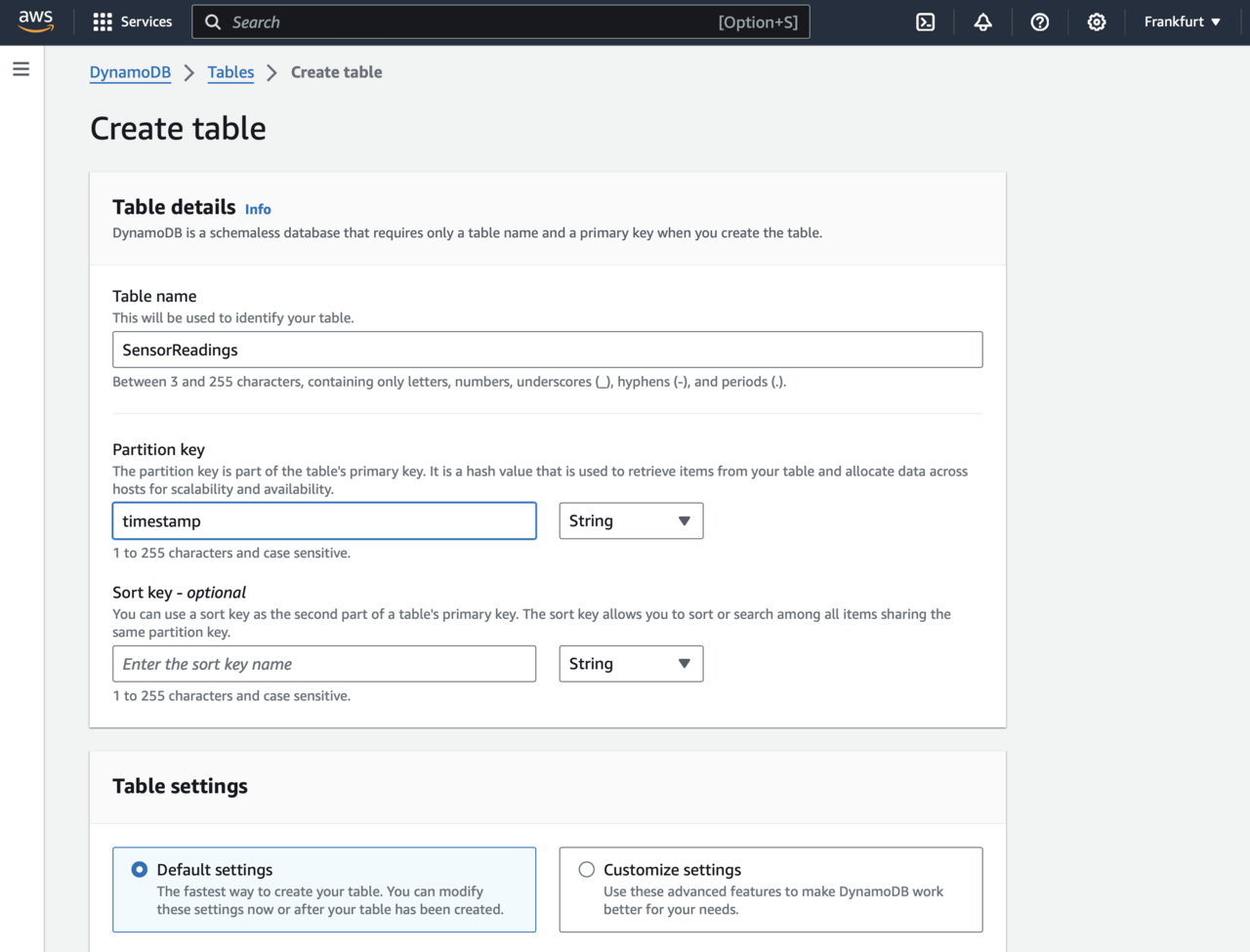Launch CloudShell from the top bar
The height and width of the screenshot is (952, 1250).
tap(925, 21)
